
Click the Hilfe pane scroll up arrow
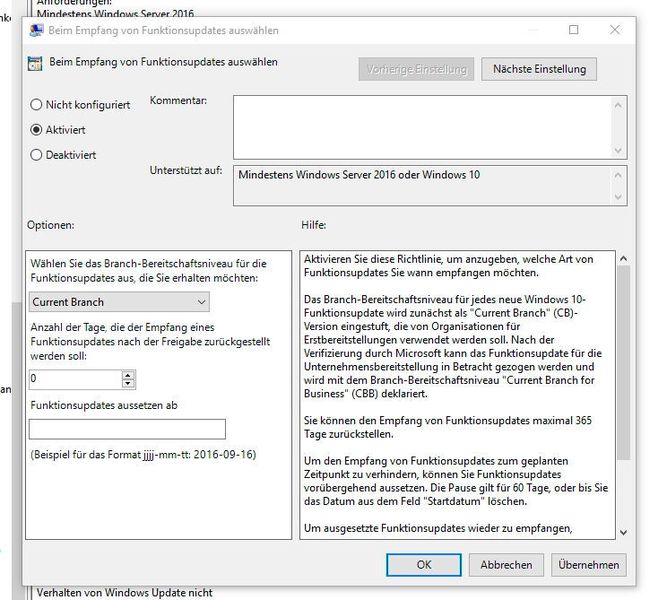[624, 259]
